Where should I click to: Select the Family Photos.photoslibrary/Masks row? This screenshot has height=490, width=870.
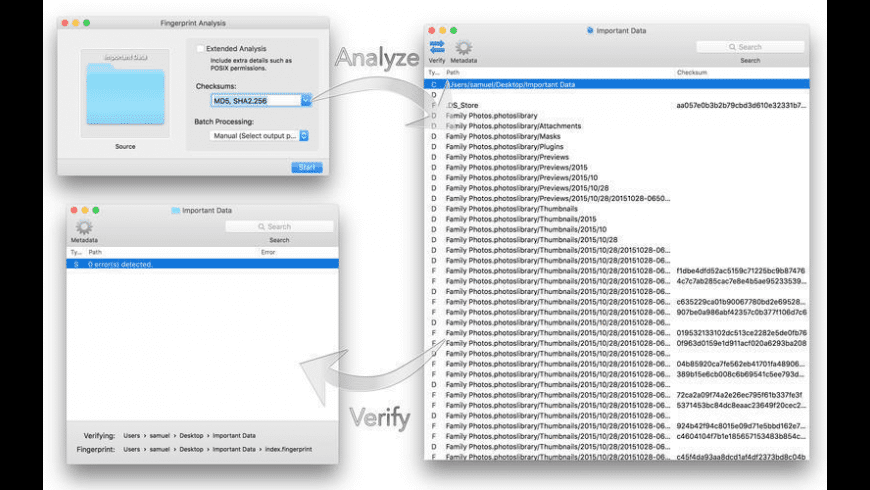[x=616, y=136]
